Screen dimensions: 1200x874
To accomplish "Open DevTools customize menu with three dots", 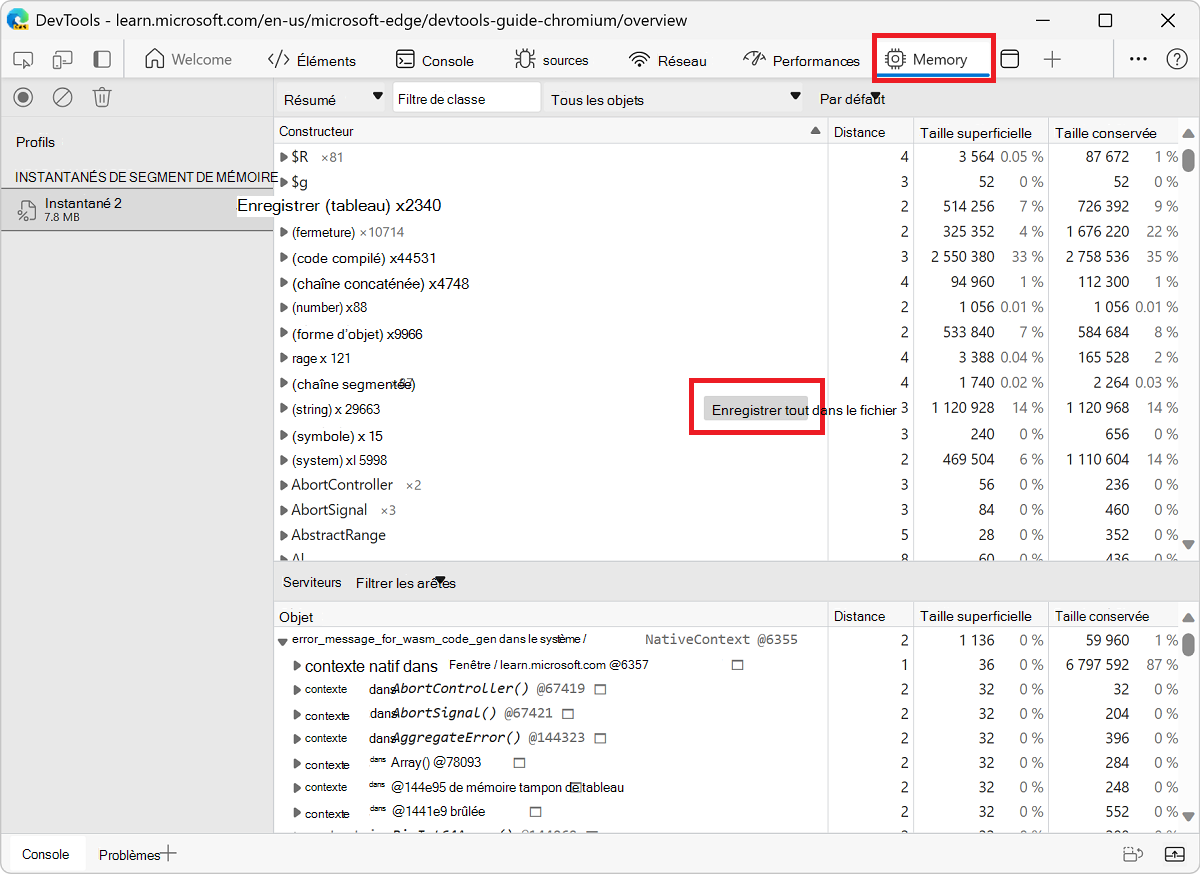I will point(1138,59).
